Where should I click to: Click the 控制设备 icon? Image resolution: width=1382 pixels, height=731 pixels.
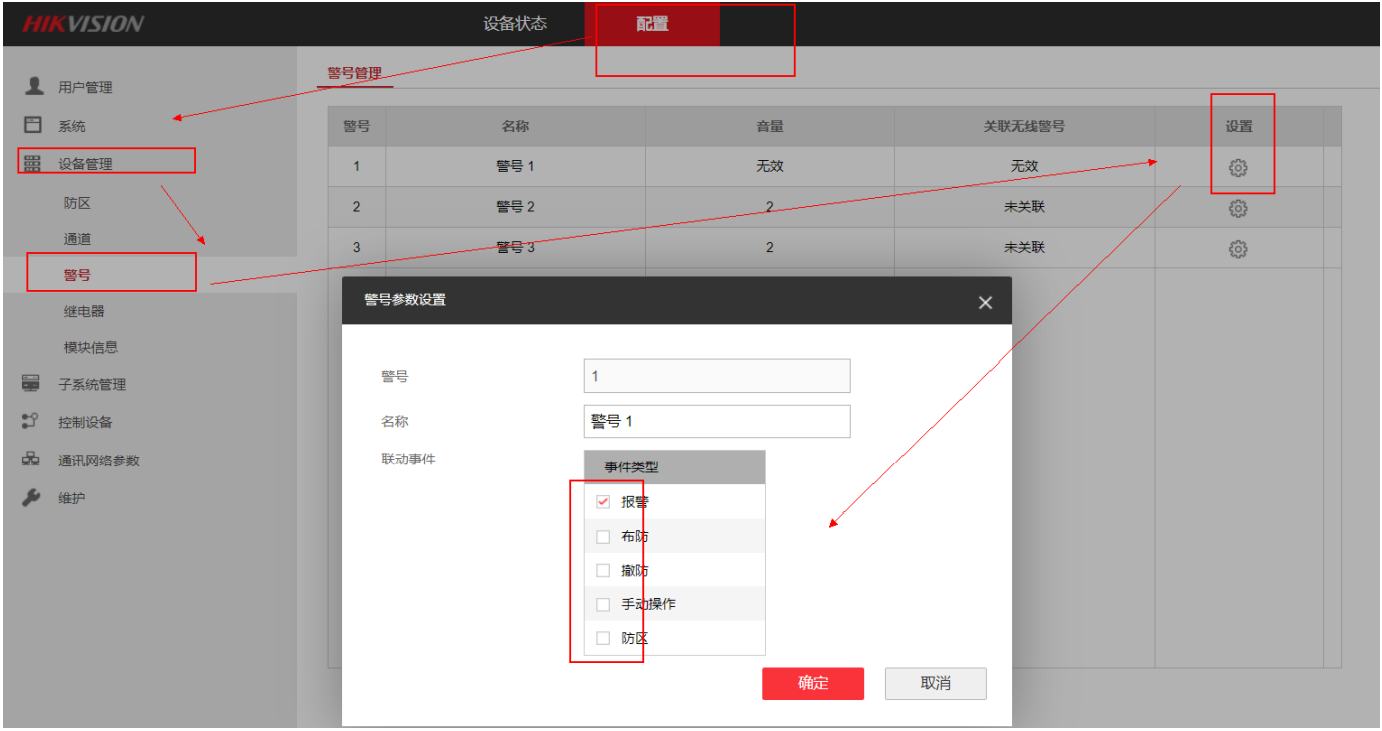click(x=31, y=421)
